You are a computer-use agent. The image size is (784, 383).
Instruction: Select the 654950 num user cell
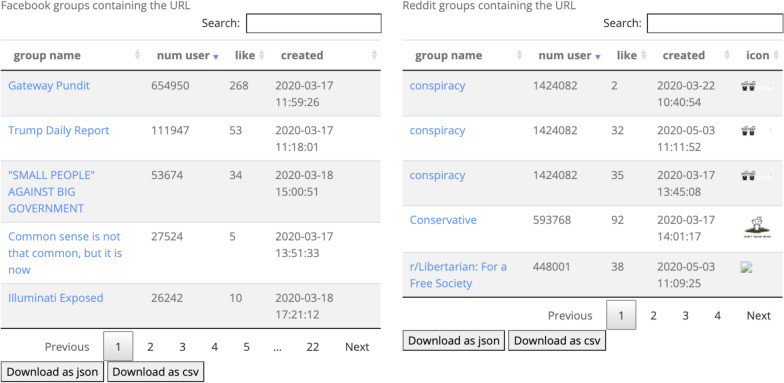(x=170, y=86)
